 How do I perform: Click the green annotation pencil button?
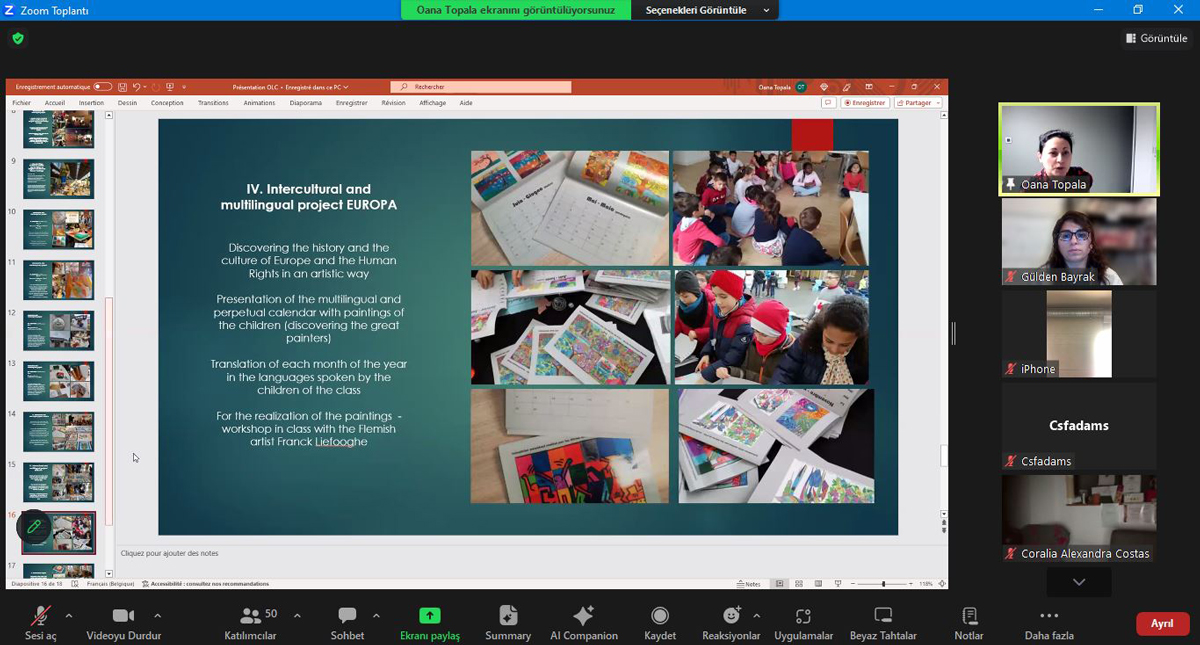[x=33, y=526]
